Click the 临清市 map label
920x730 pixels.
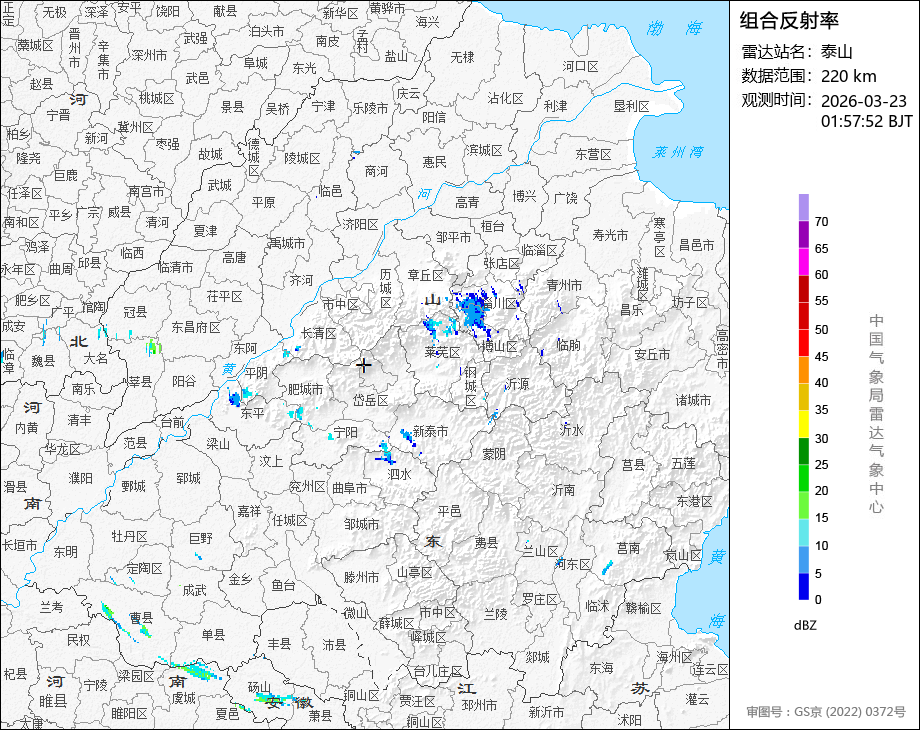175,267
